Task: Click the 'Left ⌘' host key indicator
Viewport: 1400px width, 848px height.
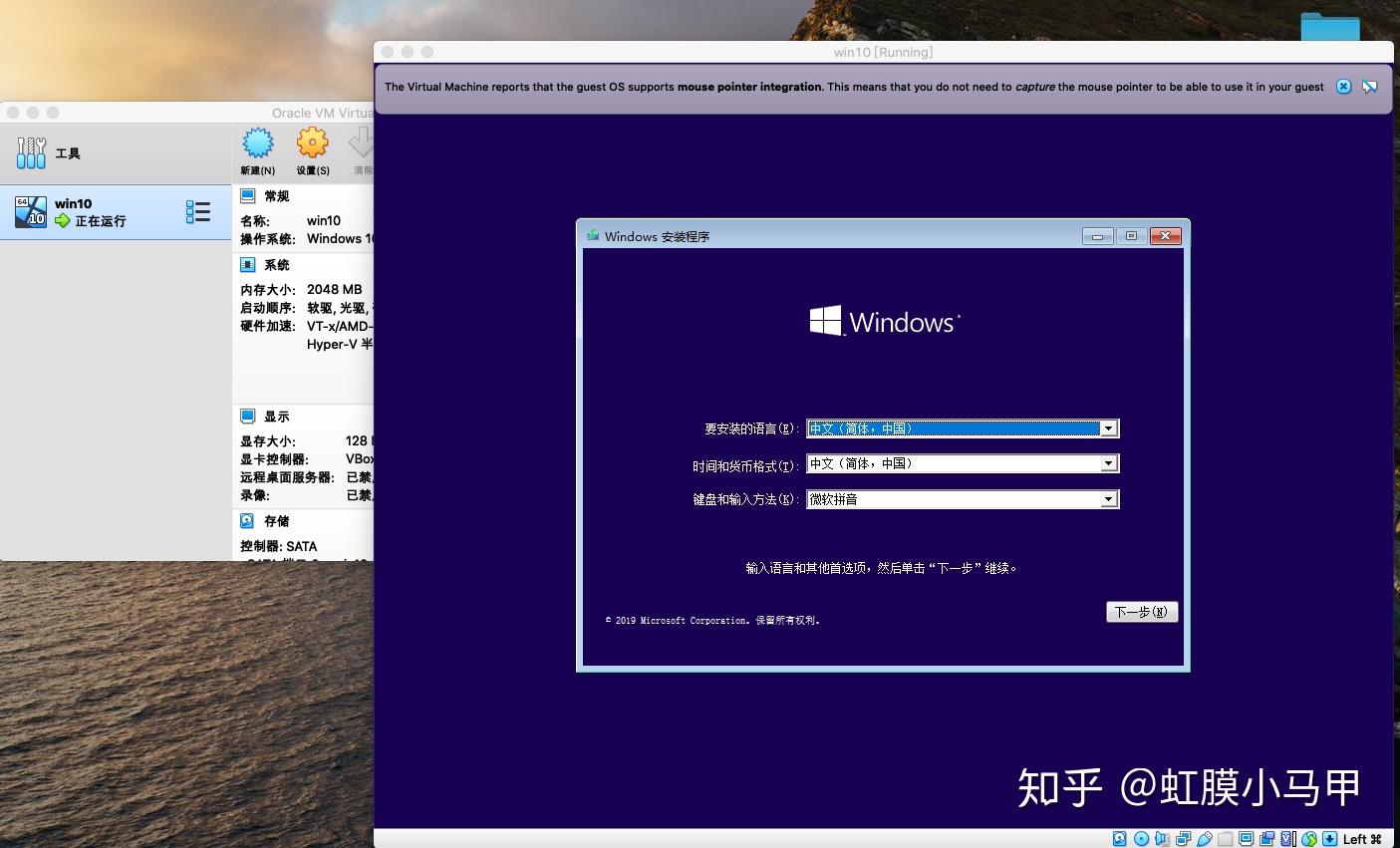Action: click(x=1362, y=839)
